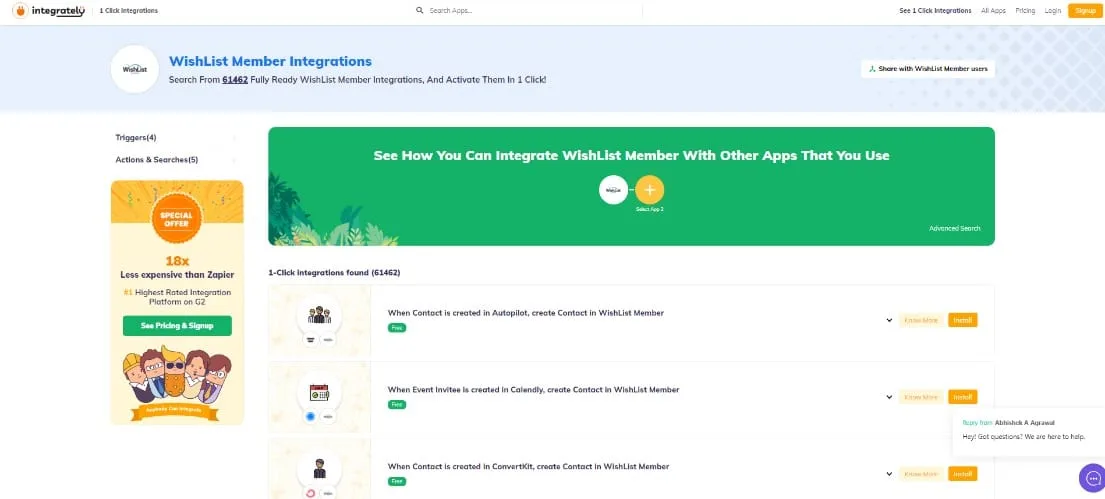Viewport: 1105px width, 499px height.
Task: Click the 61462 integrations count link
Action: click(x=235, y=80)
